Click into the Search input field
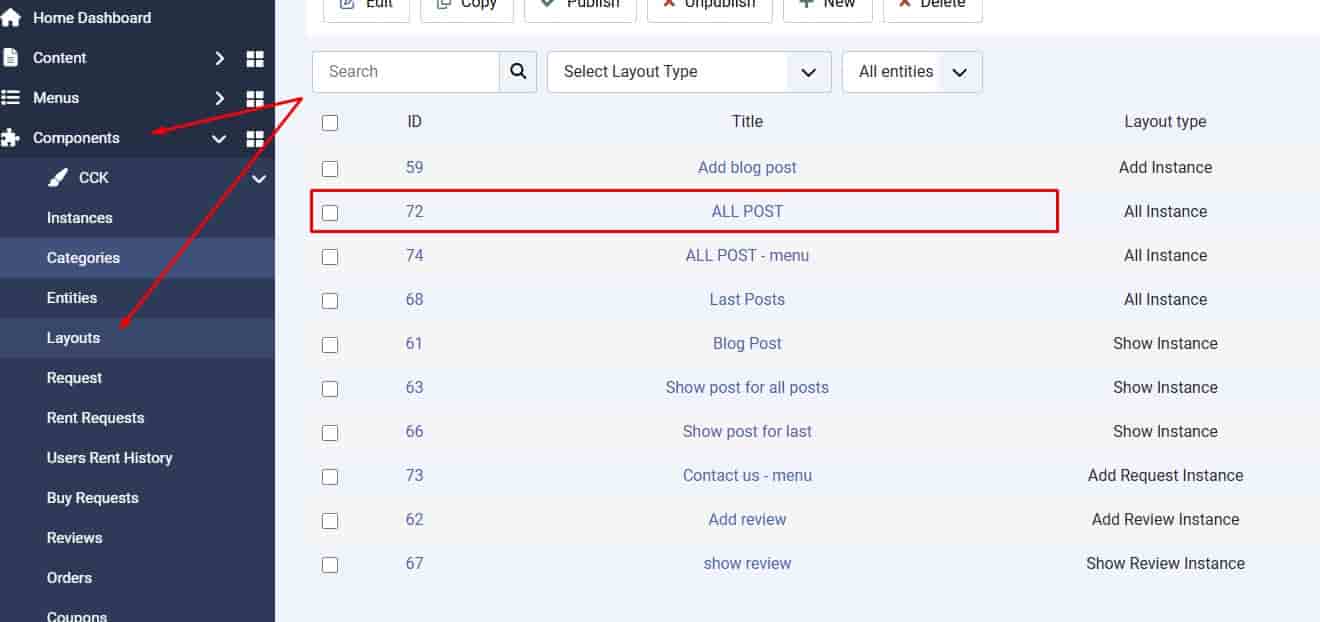The height and width of the screenshot is (622, 1320). click(x=407, y=72)
